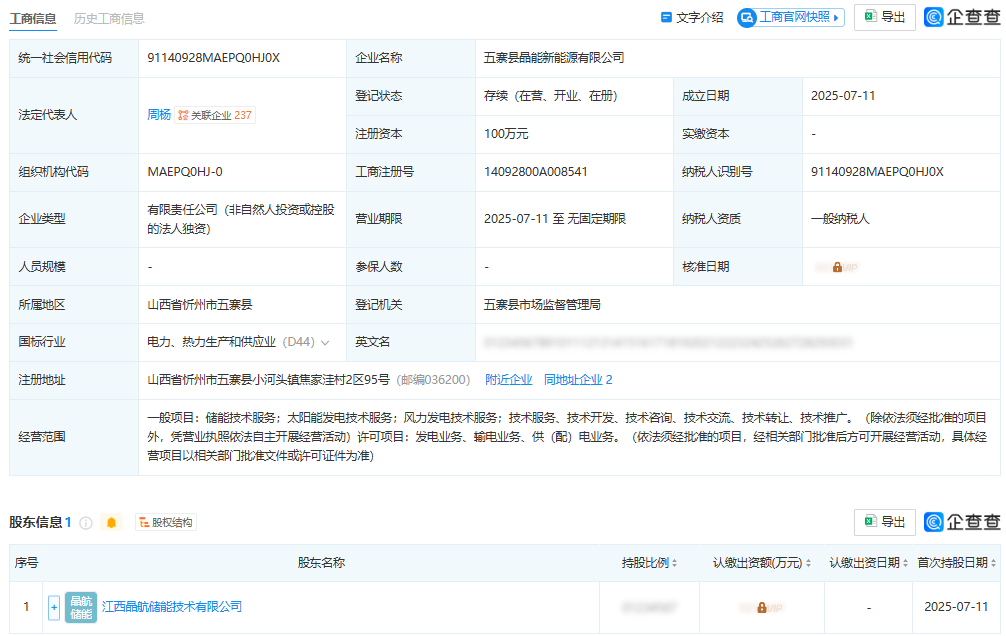Expand the 电力、热力生产和供应业 industry chevron
Screen dimensions: 1006x636
click(x=325, y=343)
